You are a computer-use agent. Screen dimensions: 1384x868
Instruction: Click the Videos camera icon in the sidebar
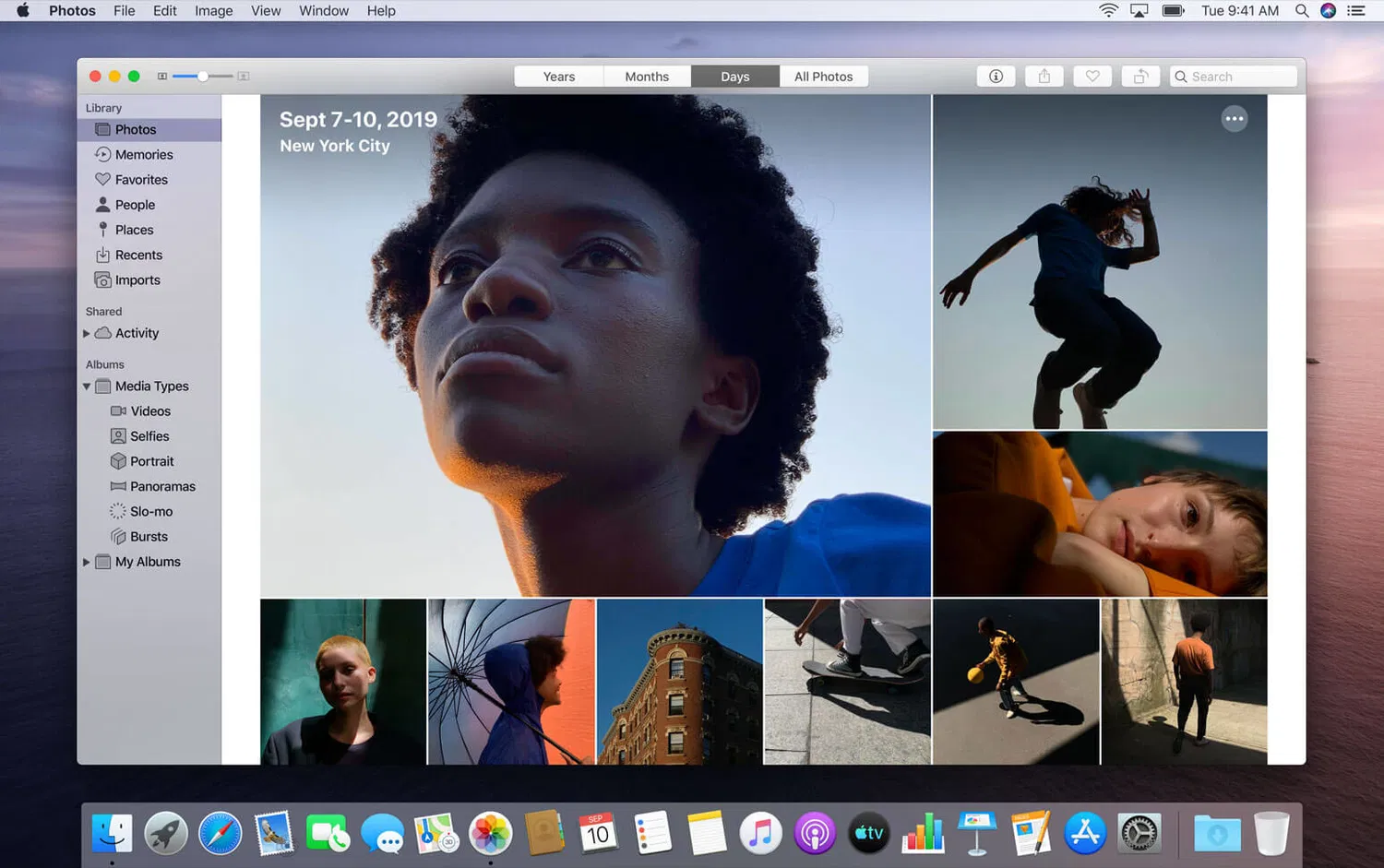pos(118,411)
